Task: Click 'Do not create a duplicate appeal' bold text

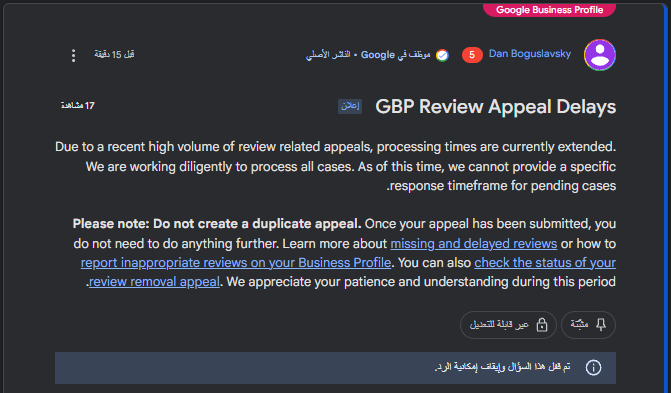Action: (257, 224)
